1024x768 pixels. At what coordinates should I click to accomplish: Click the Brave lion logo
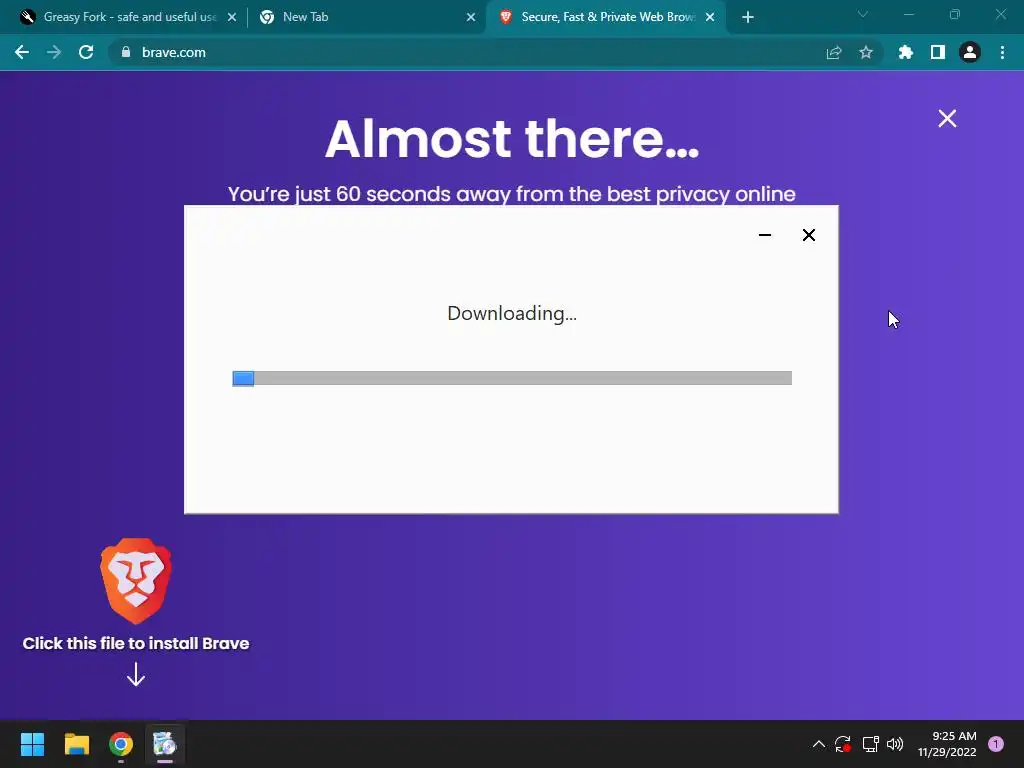[136, 581]
